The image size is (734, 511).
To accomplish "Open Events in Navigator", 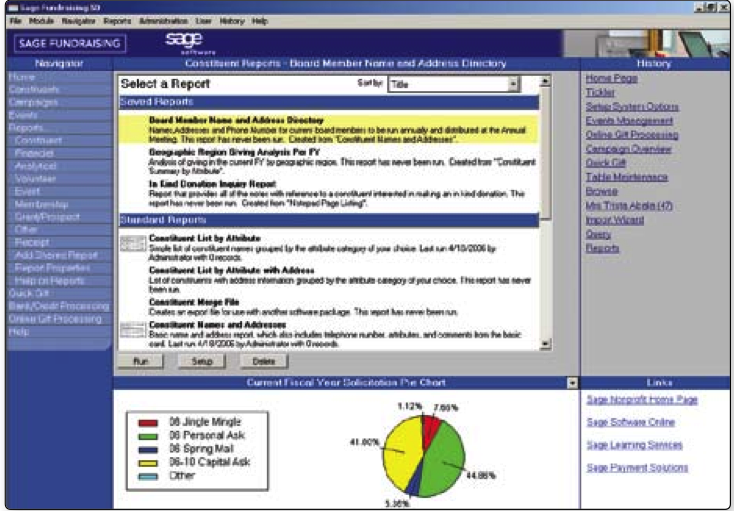I will click(59, 115).
